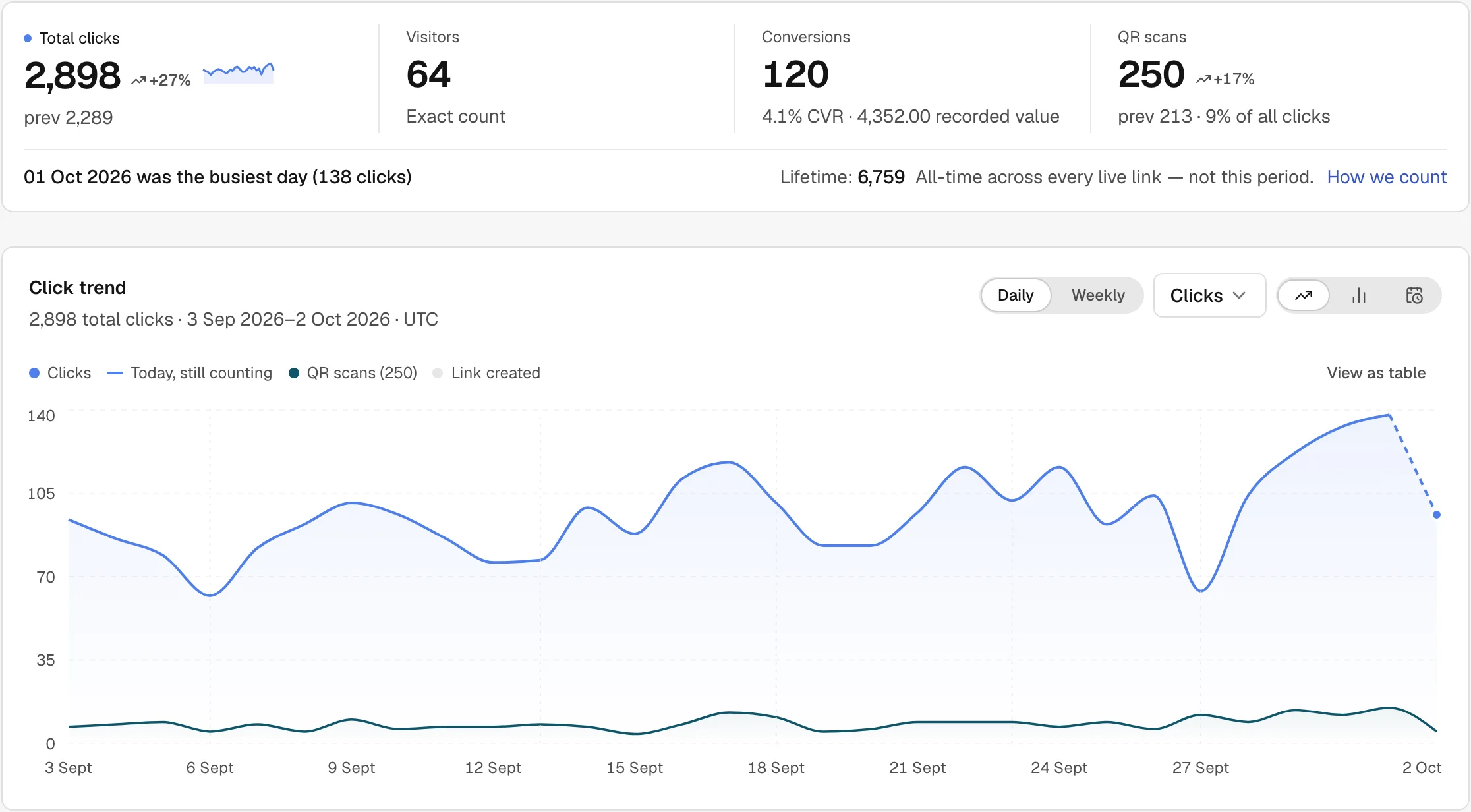
Task: Click the Visitors count 64
Action: [428, 74]
